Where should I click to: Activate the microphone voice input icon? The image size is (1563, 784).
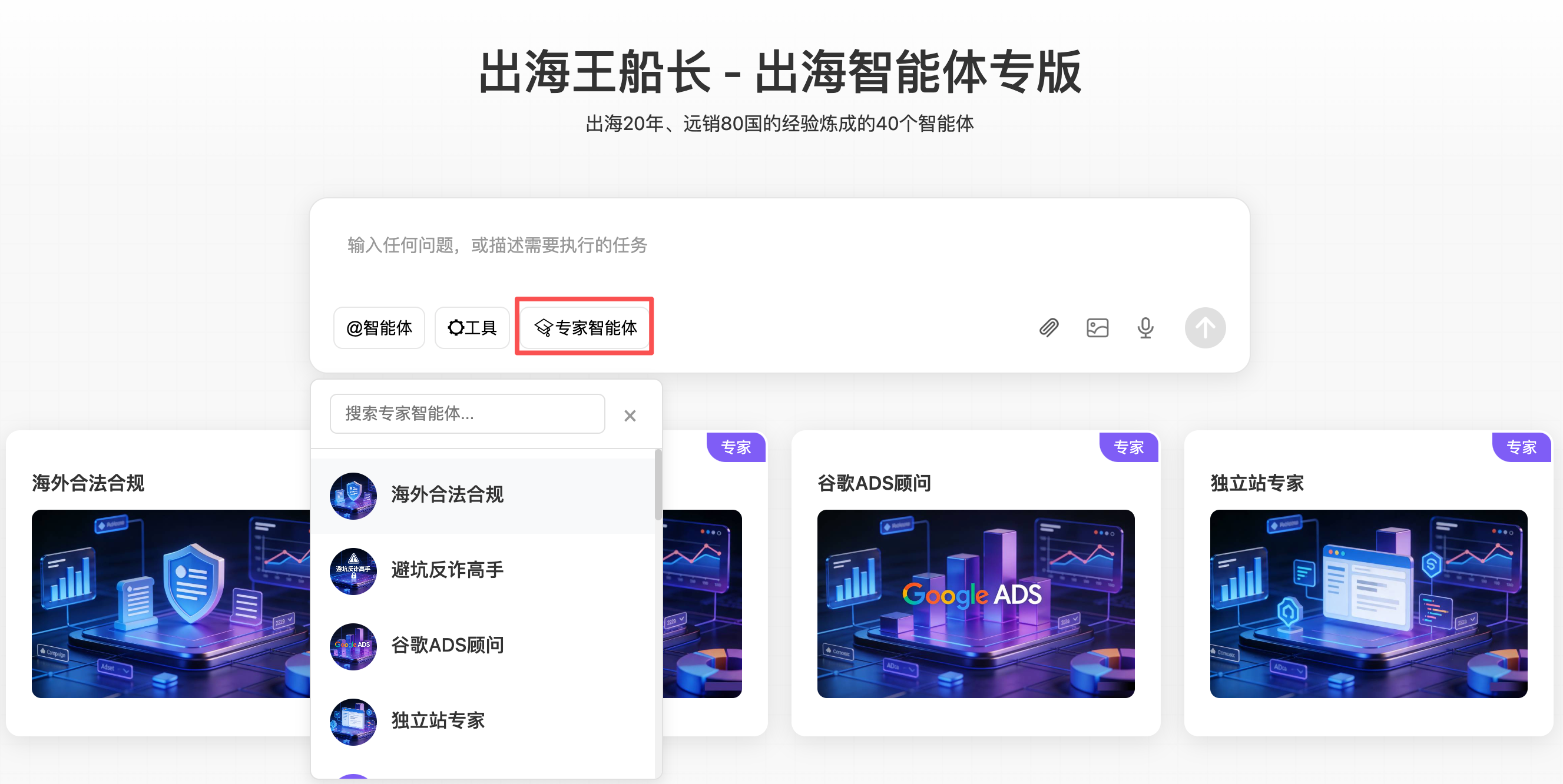pyautogui.click(x=1145, y=328)
